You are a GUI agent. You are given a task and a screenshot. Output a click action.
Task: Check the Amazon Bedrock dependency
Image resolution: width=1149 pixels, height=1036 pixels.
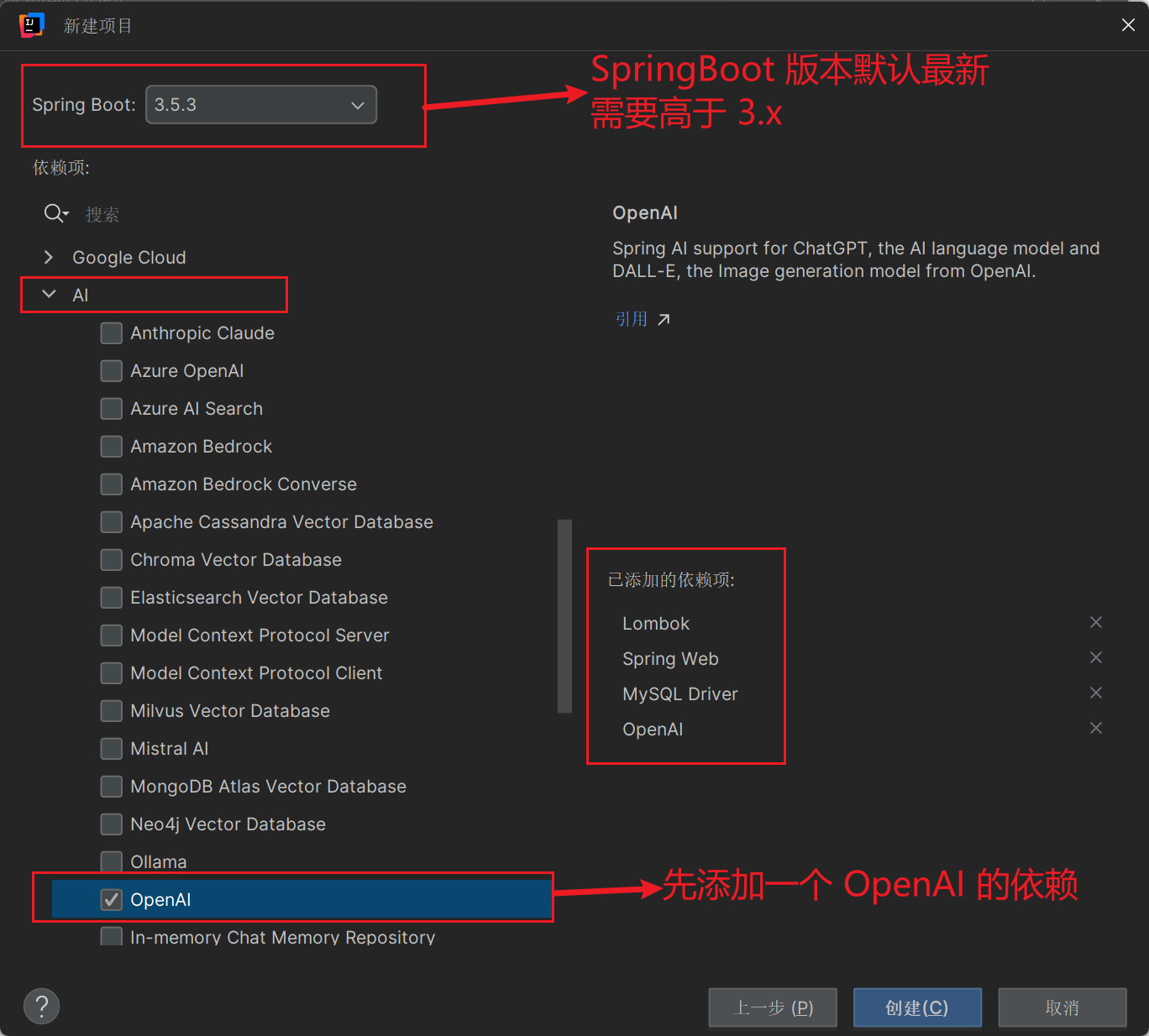(111, 447)
